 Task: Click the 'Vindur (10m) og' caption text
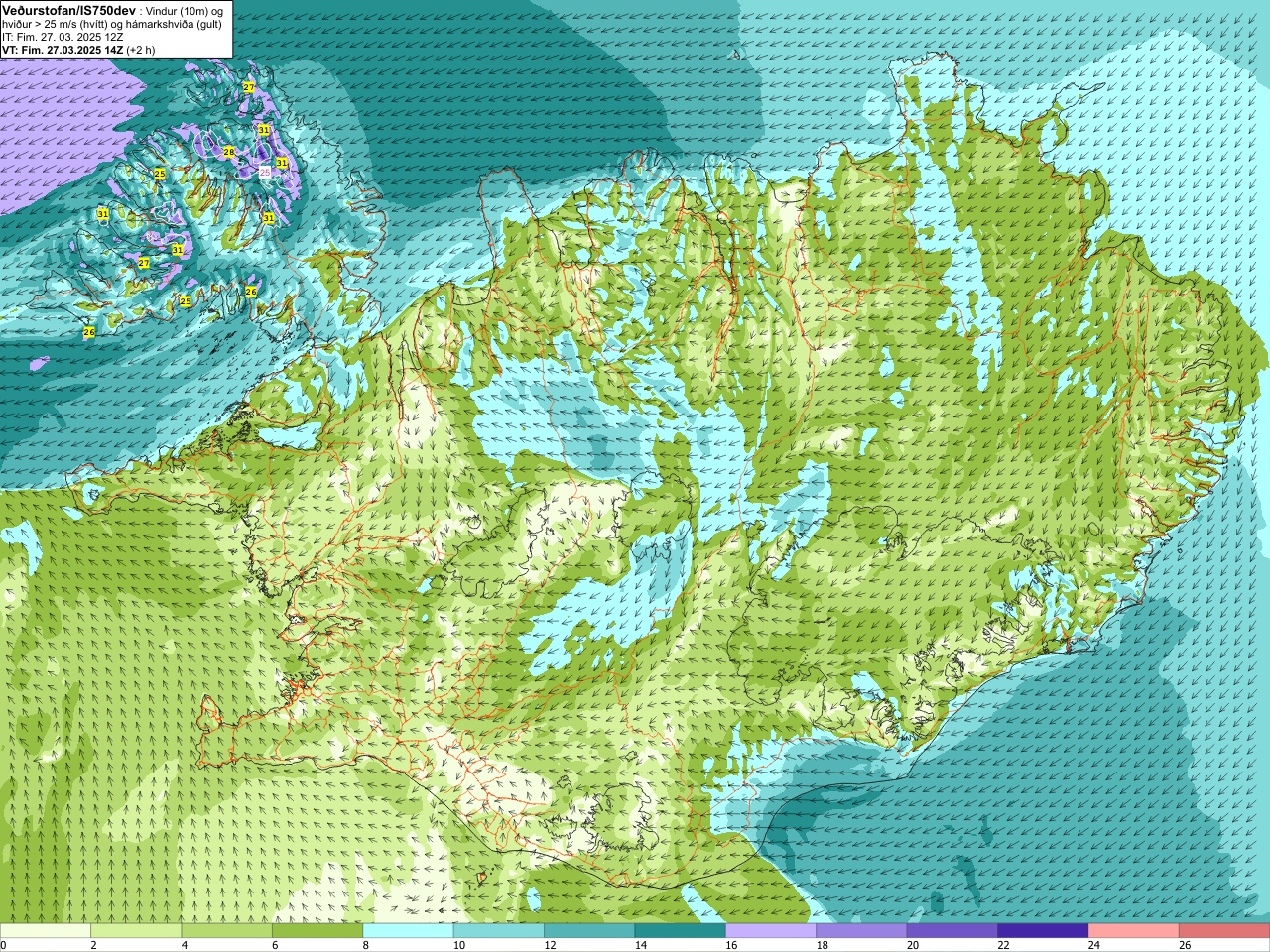click(184, 11)
